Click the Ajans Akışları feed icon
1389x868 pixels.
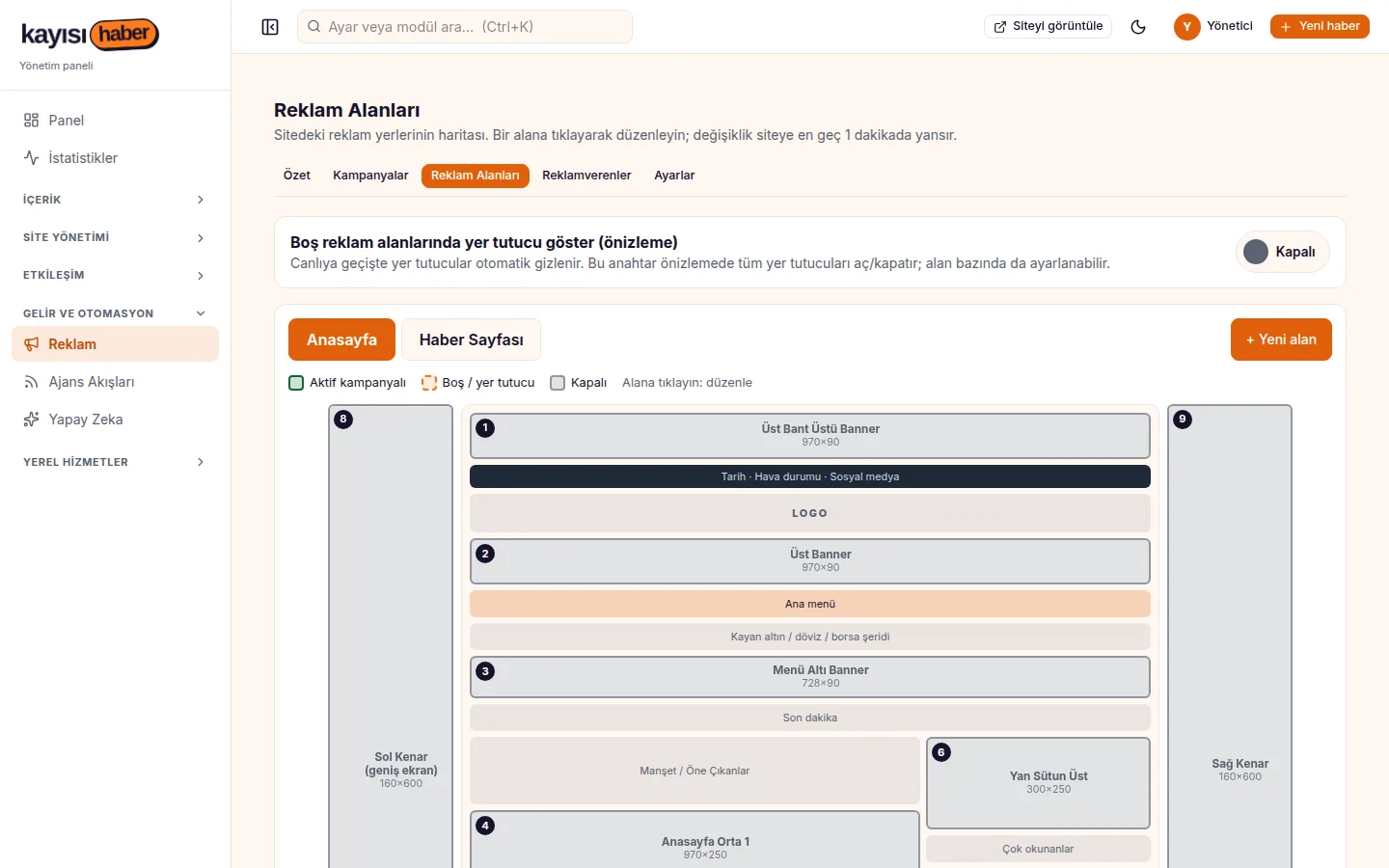pos(31,382)
